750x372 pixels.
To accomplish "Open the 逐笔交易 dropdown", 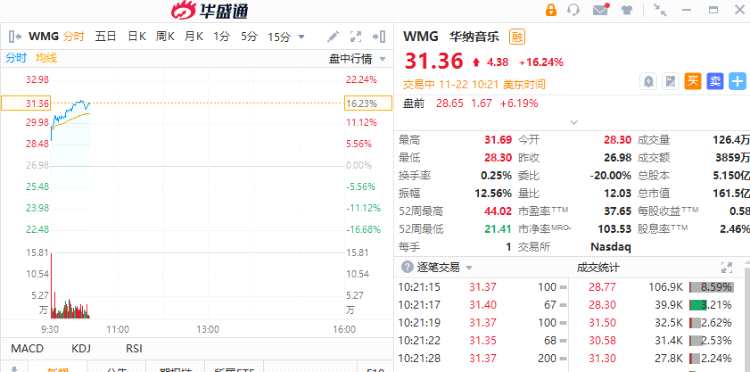I will 469,267.
